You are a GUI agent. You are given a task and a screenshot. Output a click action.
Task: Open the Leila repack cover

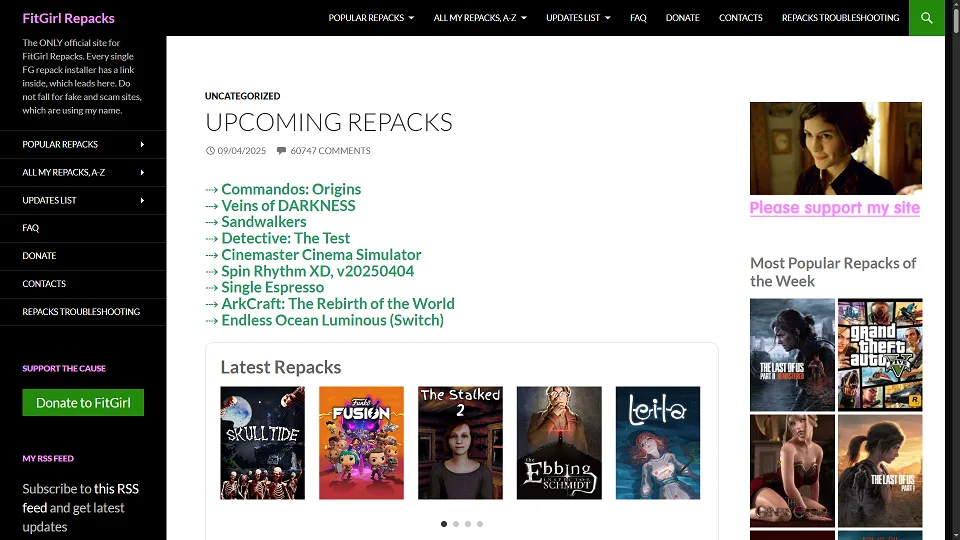(658, 443)
